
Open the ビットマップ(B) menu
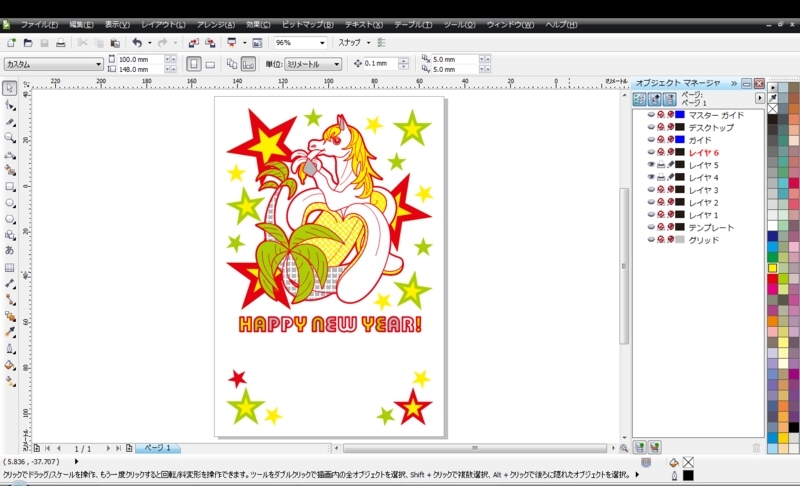click(x=308, y=24)
